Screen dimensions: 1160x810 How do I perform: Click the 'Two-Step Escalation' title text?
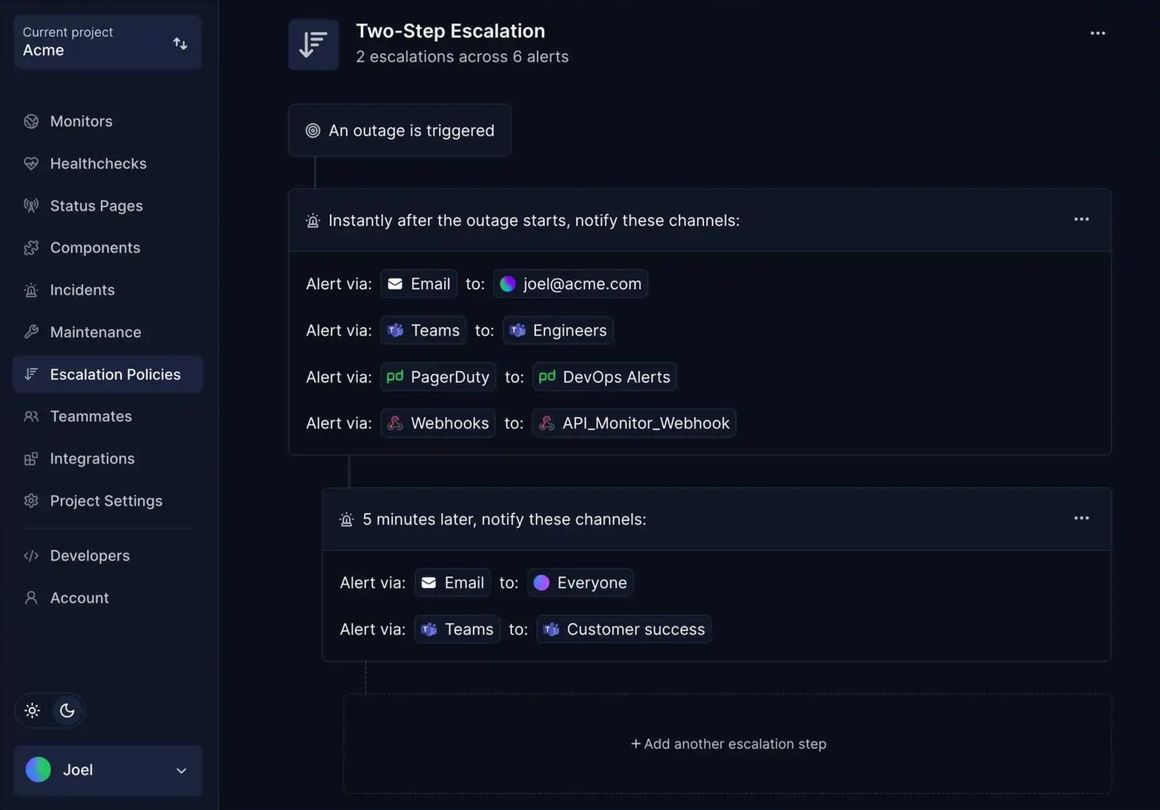[451, 31]
